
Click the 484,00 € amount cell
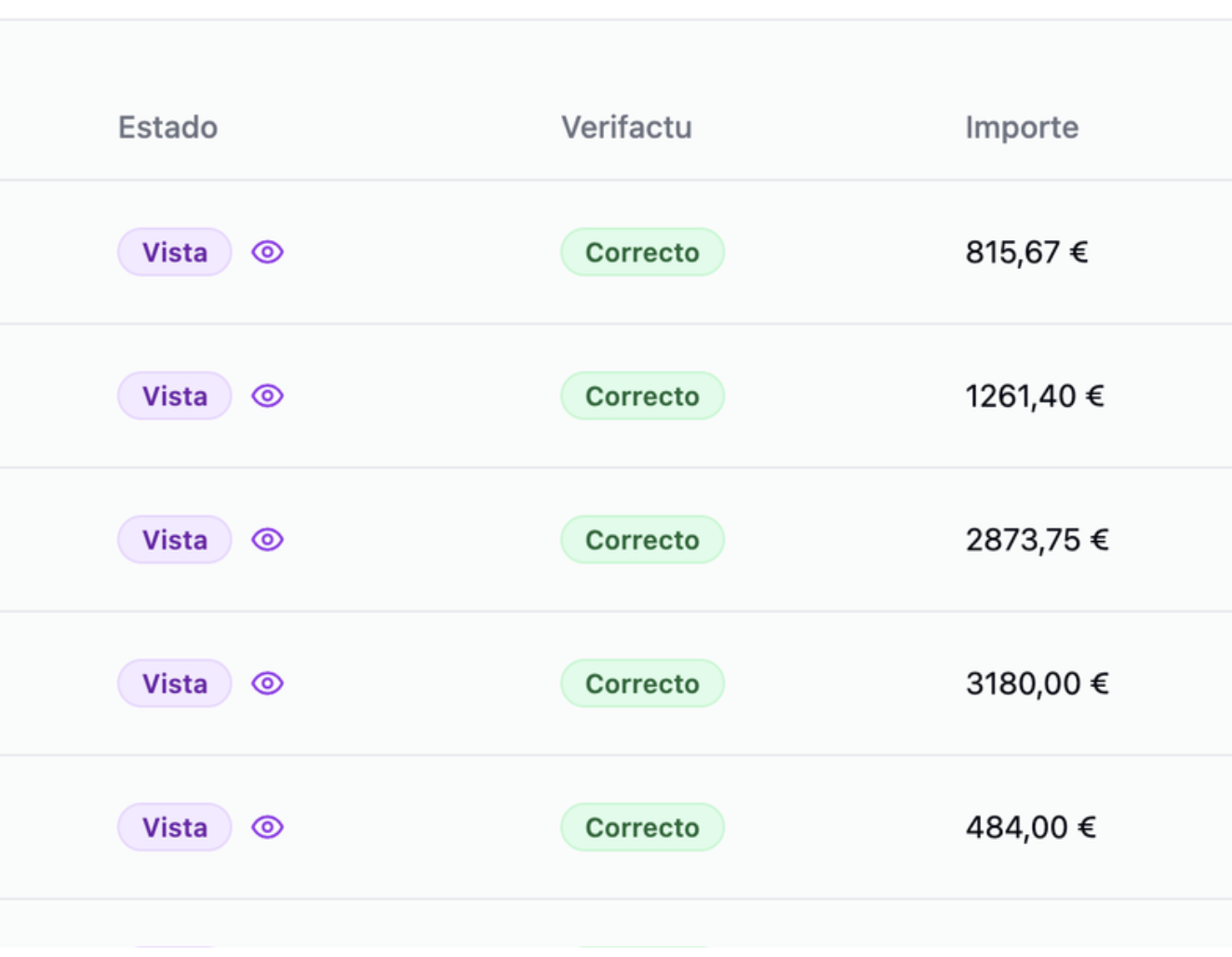point(1030,827)
